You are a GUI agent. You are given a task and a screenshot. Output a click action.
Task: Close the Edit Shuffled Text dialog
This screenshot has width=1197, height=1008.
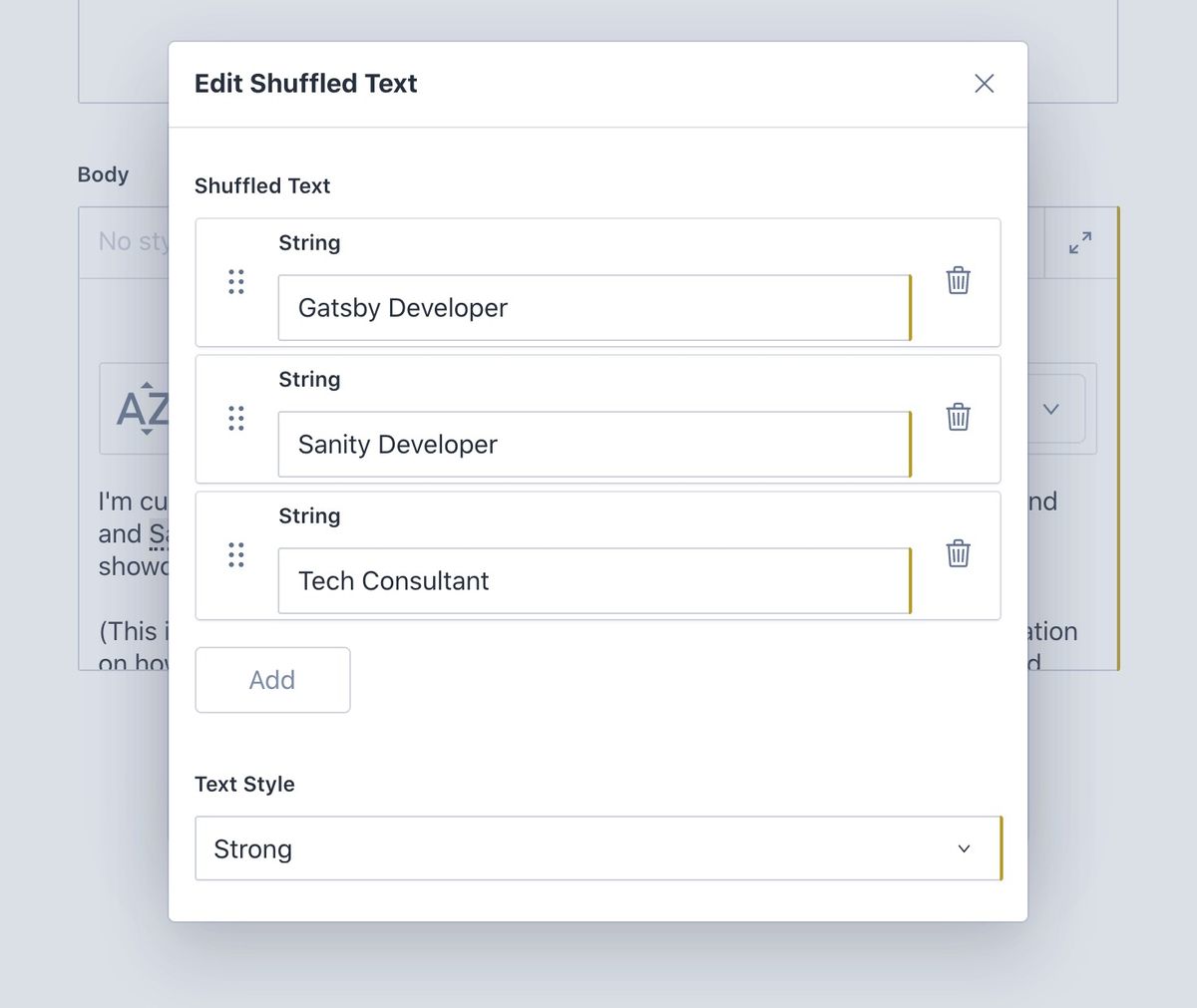(x=984, y=84)
